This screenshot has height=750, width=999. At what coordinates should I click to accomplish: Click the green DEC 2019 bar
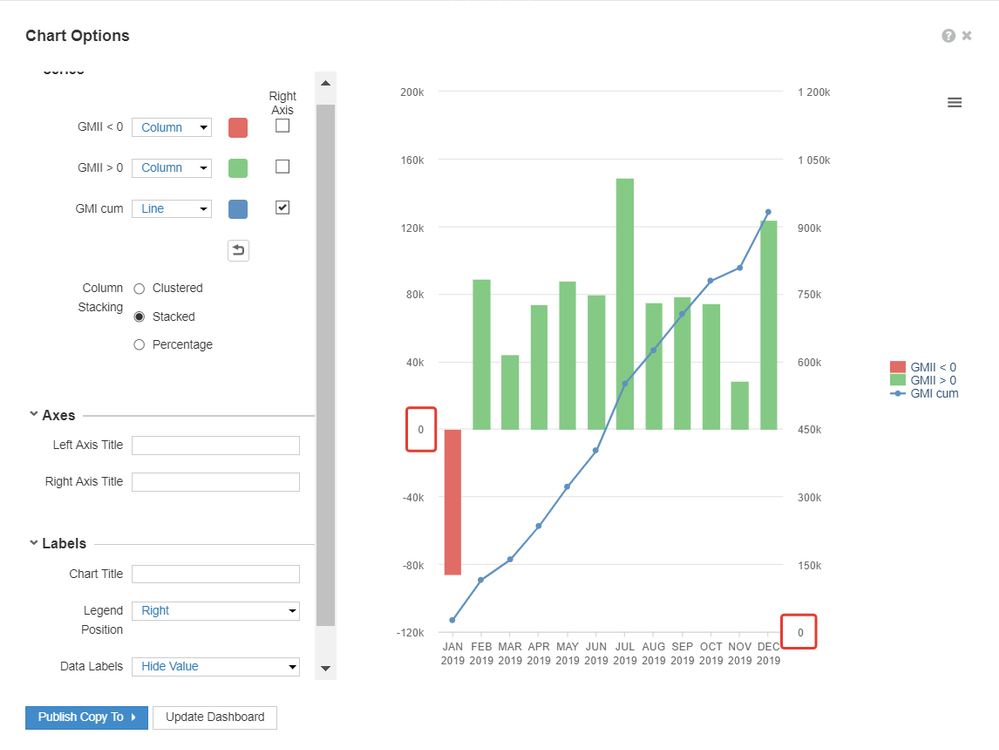point(768,325)
